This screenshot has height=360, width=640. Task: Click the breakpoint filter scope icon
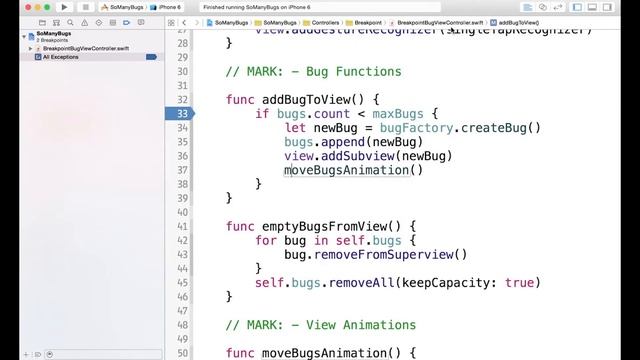(50, 354)
